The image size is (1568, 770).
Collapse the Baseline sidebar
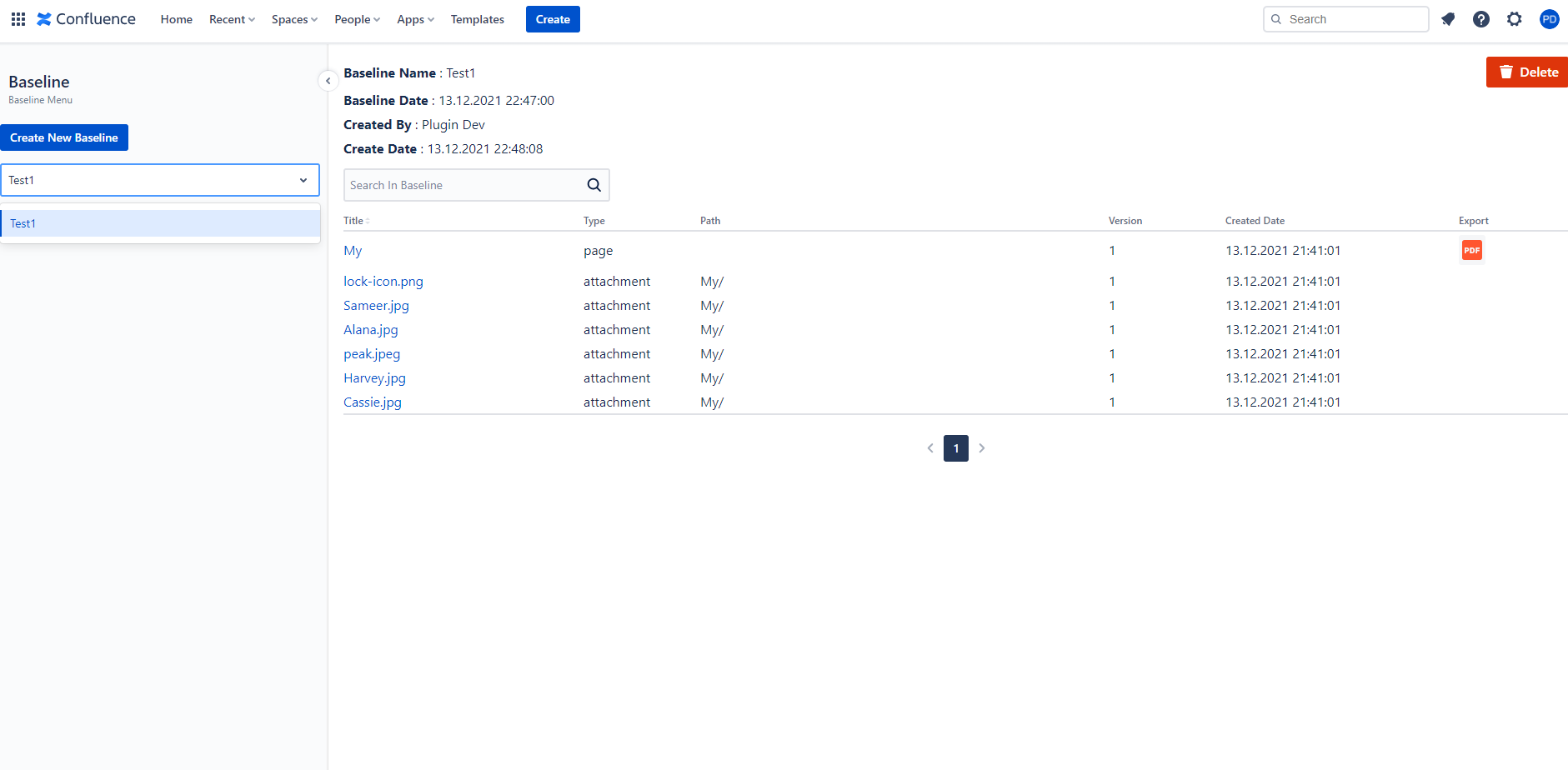point(328,81)
